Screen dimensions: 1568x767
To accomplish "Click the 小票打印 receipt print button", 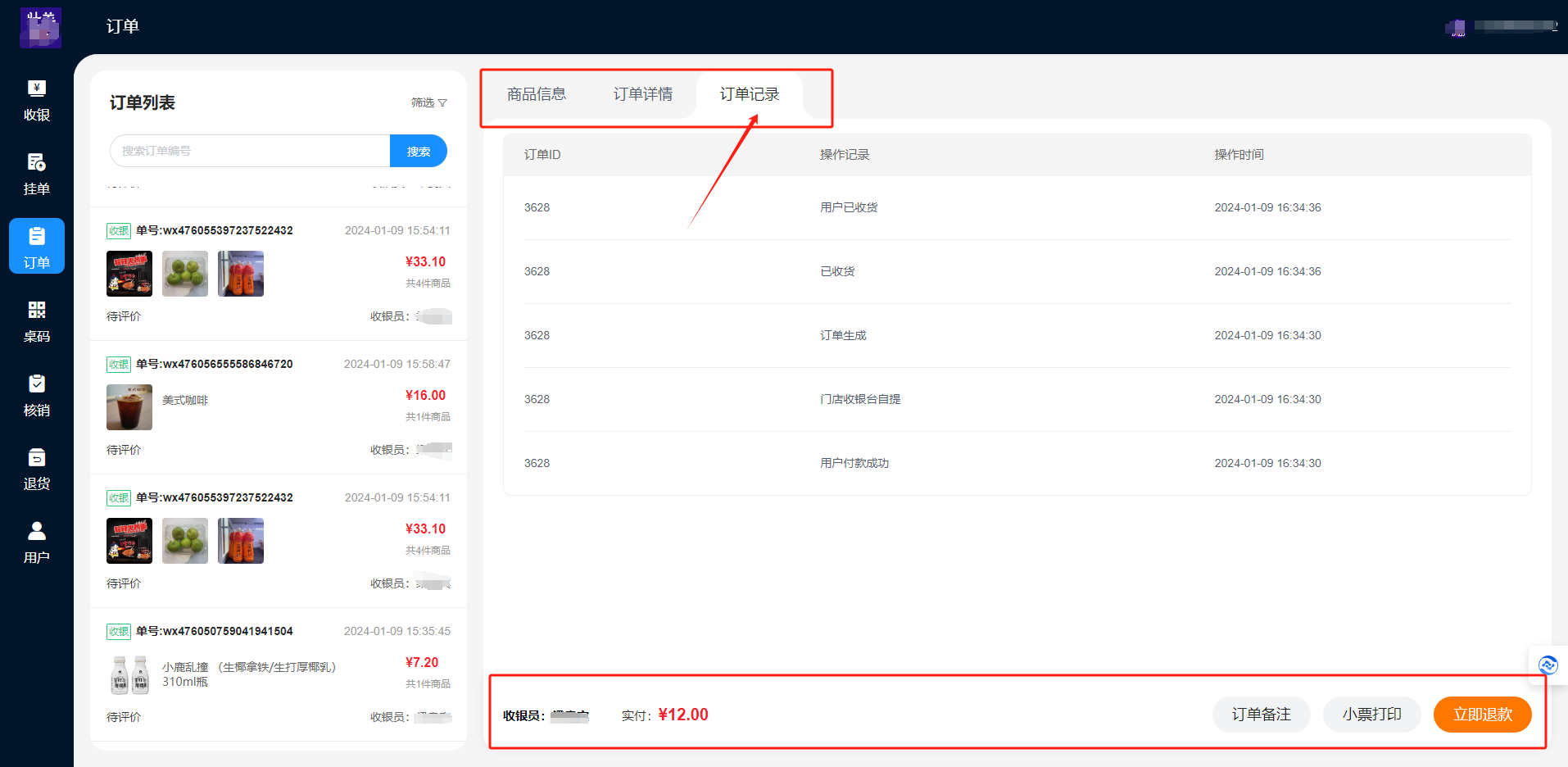I will (x=1371, y=715).
